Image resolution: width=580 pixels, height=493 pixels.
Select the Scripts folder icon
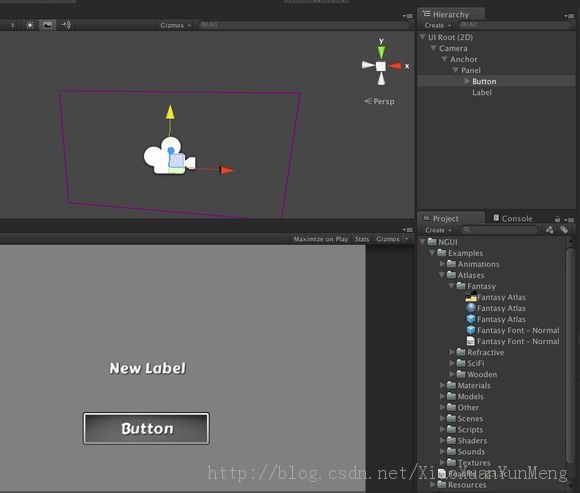coord(451,429)
